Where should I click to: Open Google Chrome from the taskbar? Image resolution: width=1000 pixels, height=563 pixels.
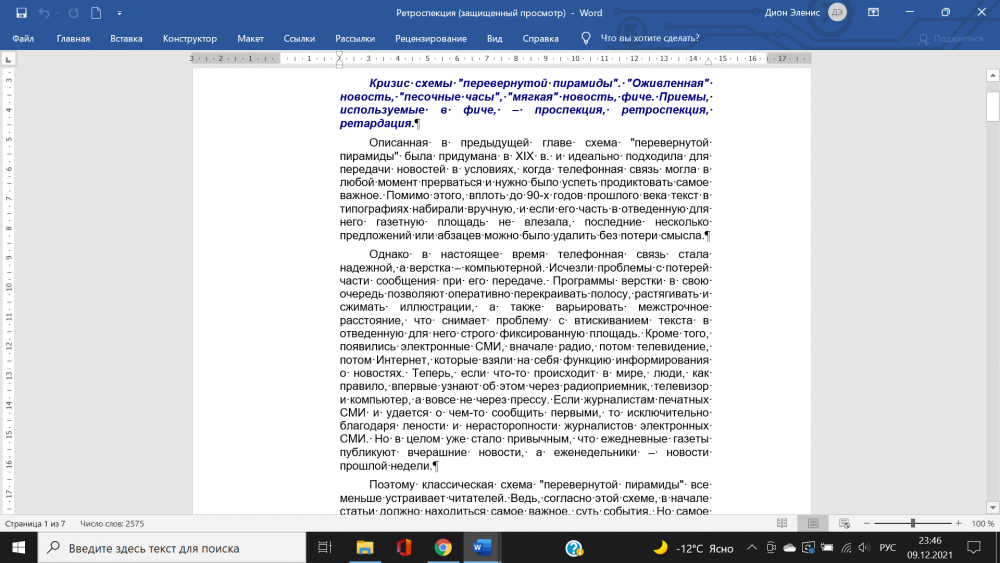pyautogui.click(x=443, y=547)
